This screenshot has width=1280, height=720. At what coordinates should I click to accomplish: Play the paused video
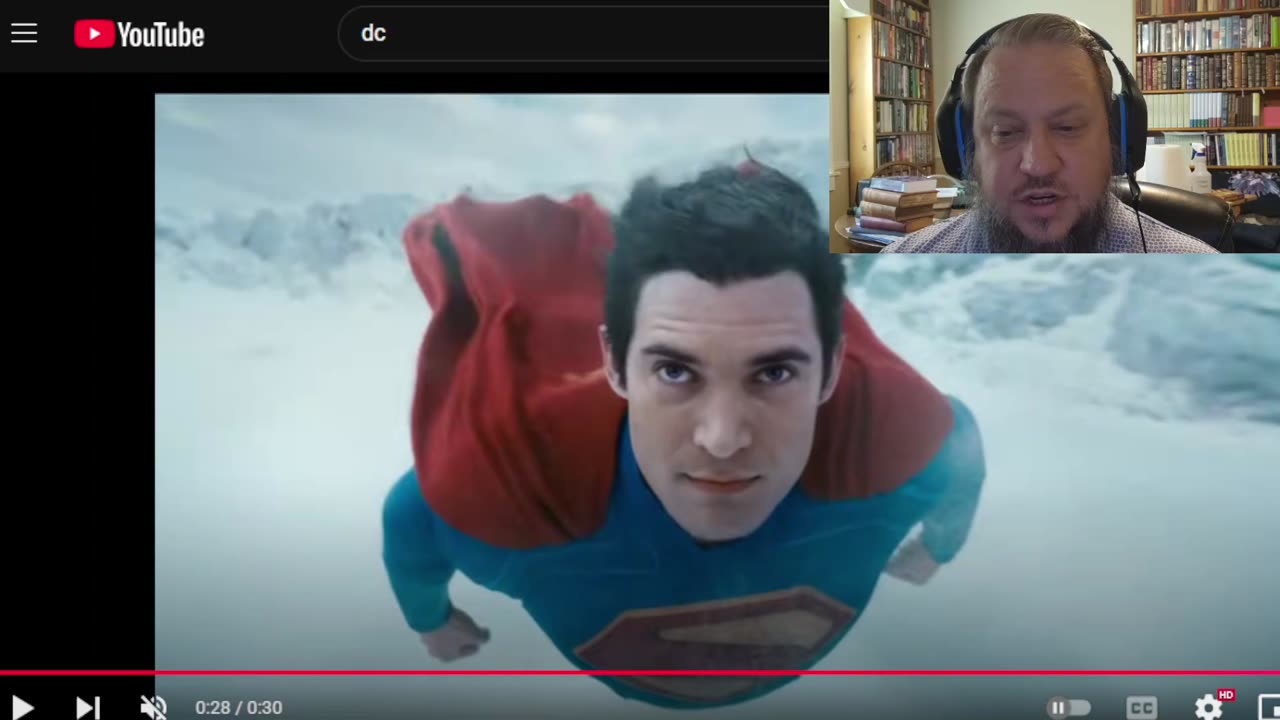22,707
